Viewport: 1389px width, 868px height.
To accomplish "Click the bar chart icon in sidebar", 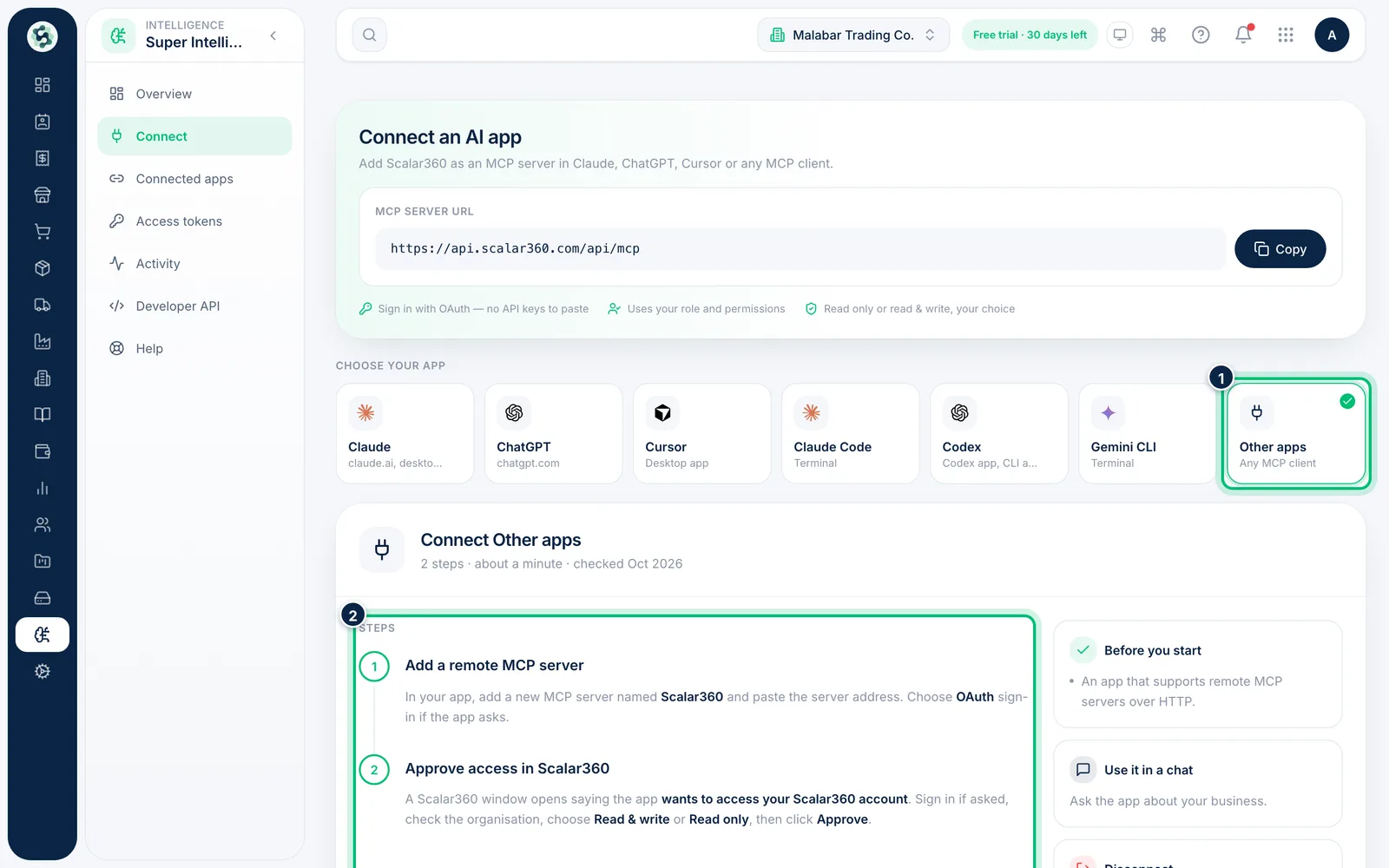I will 42,488.
